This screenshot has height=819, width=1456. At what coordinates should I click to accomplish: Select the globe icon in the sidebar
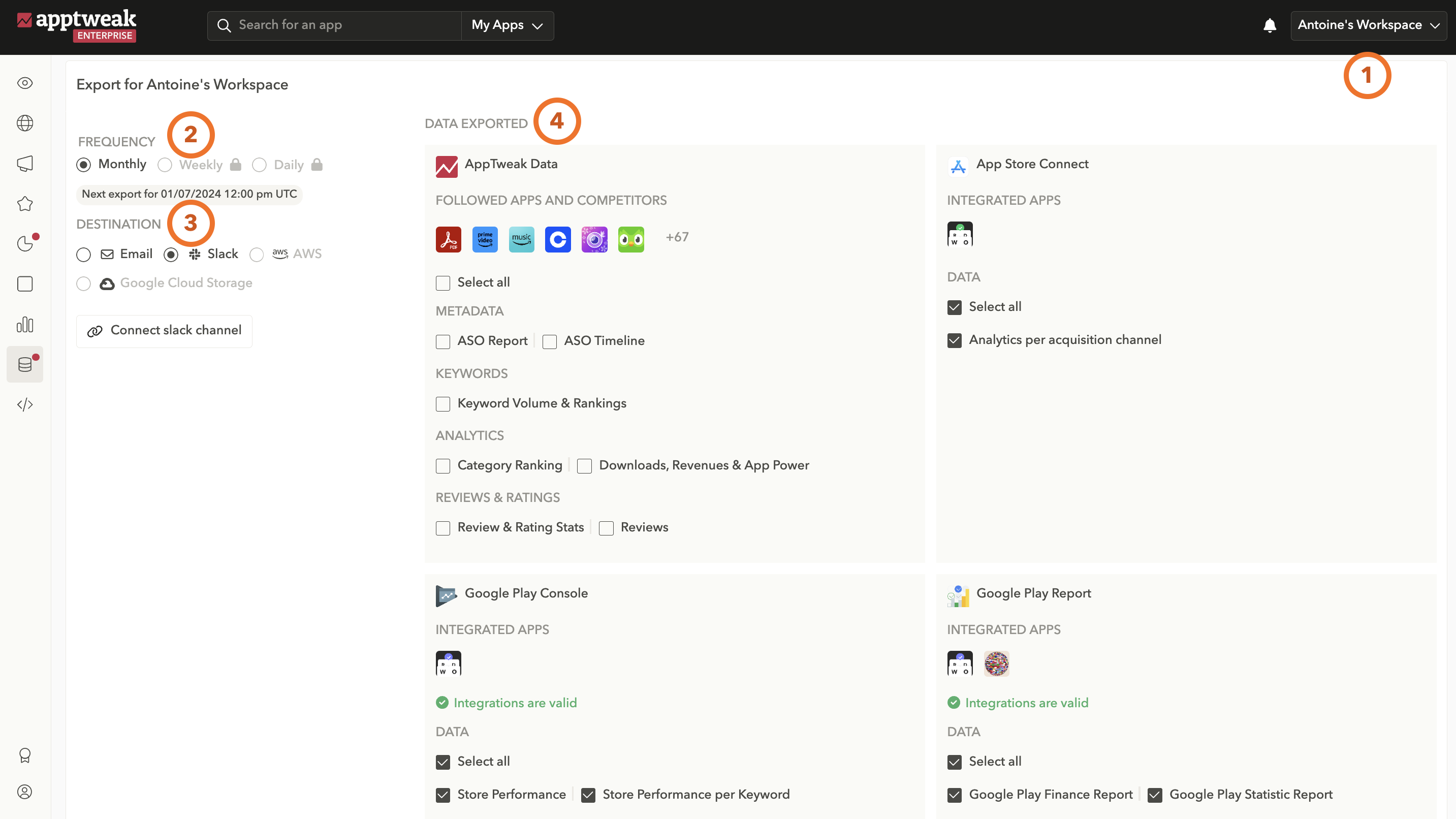pos(25,123)
